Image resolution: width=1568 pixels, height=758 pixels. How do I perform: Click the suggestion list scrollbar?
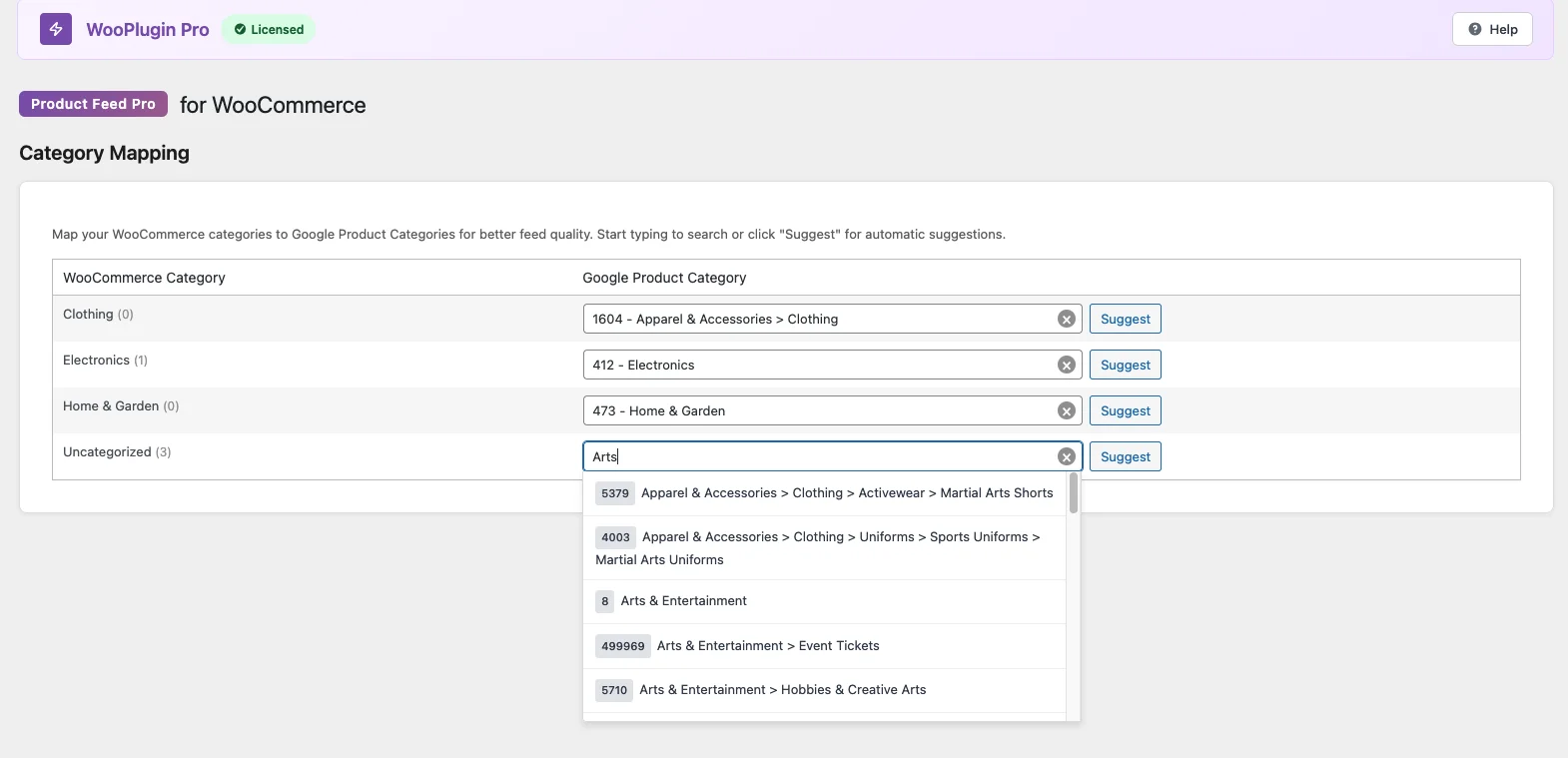(1074, 493)
